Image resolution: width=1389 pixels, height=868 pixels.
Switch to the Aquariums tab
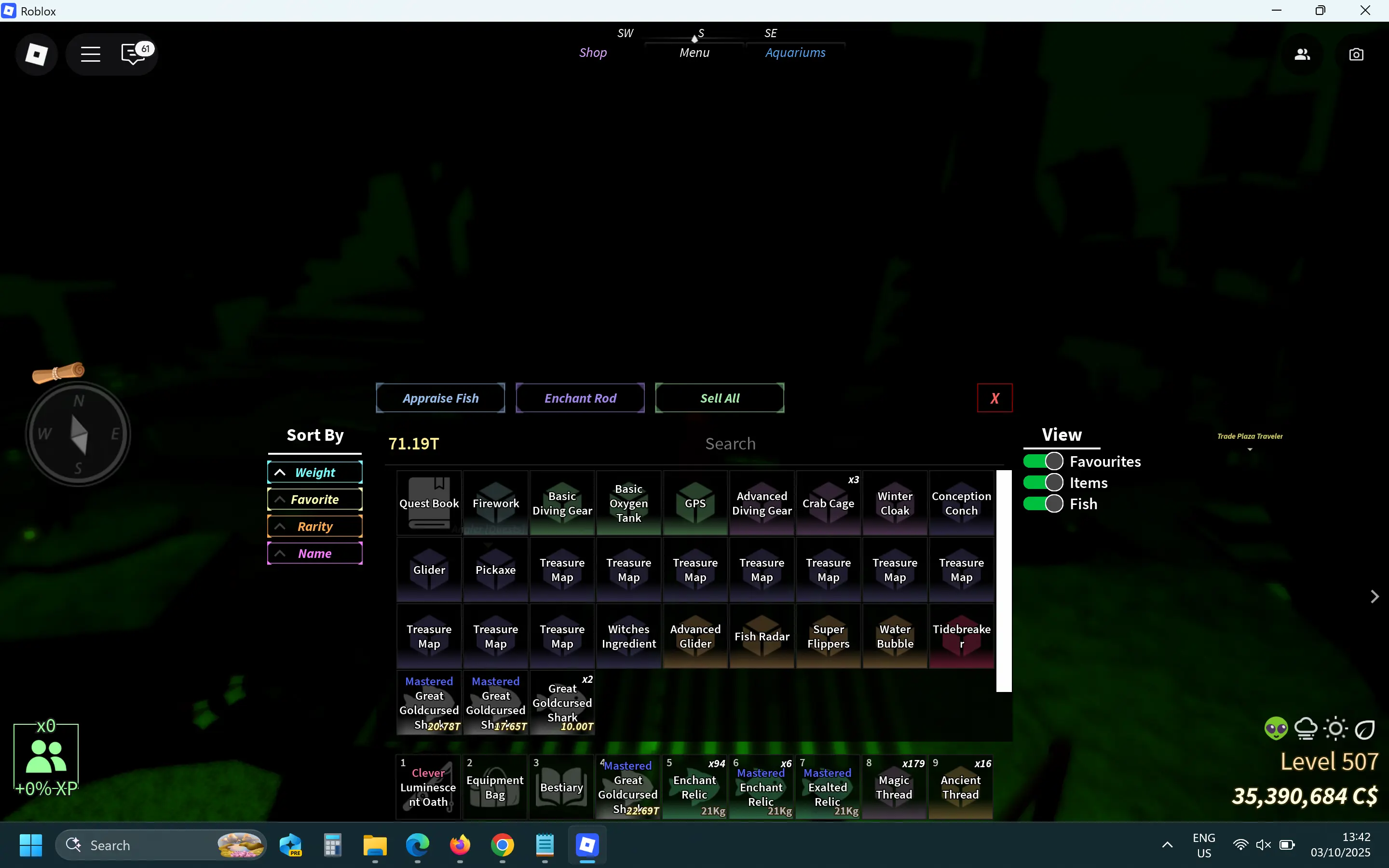click(795, 52)
